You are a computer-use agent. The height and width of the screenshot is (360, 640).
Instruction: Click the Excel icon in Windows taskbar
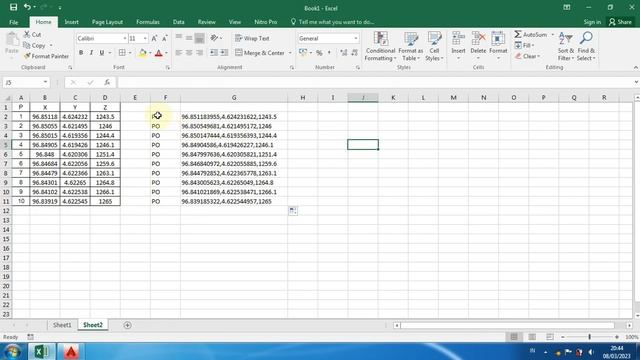pyautogui.click(x=41, y=351)
